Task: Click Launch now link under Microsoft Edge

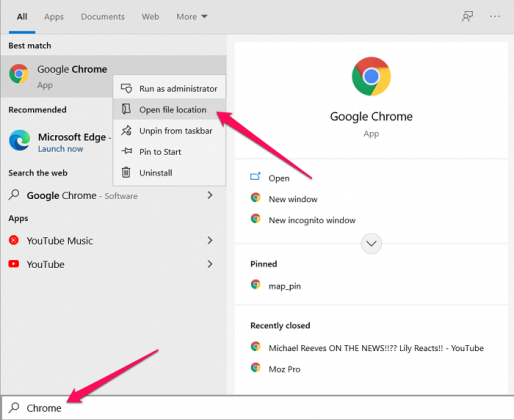Action: [x=60, y=149]
